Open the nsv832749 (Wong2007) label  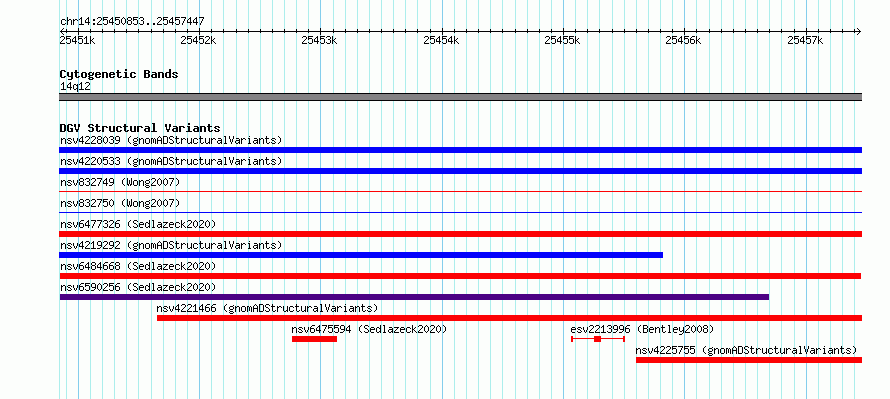(x=120, y=182)
